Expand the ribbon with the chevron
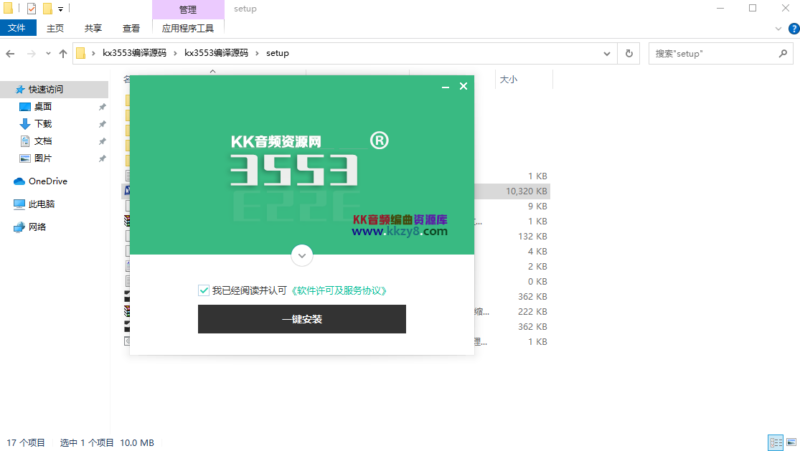 coord(778,29)
